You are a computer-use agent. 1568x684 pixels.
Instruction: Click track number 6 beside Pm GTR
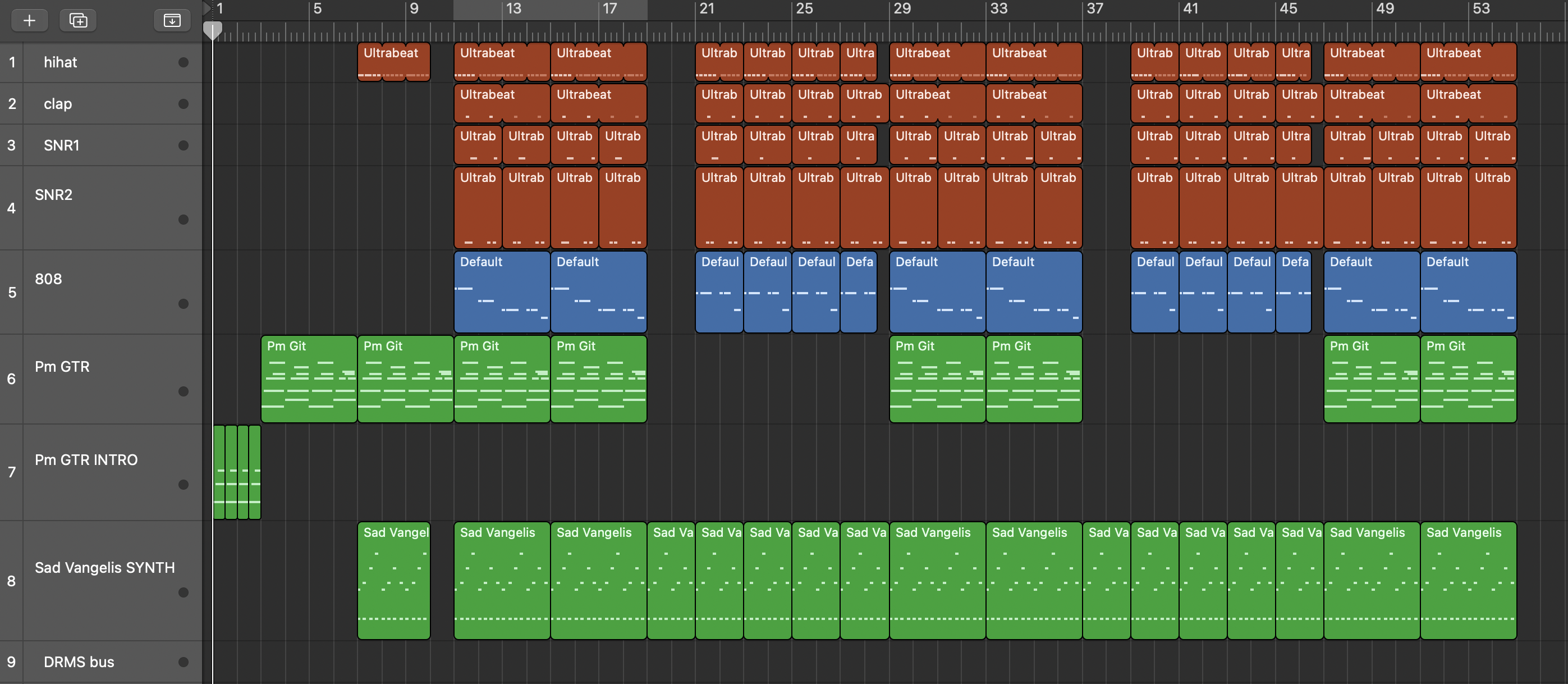[x=12, y=379]
